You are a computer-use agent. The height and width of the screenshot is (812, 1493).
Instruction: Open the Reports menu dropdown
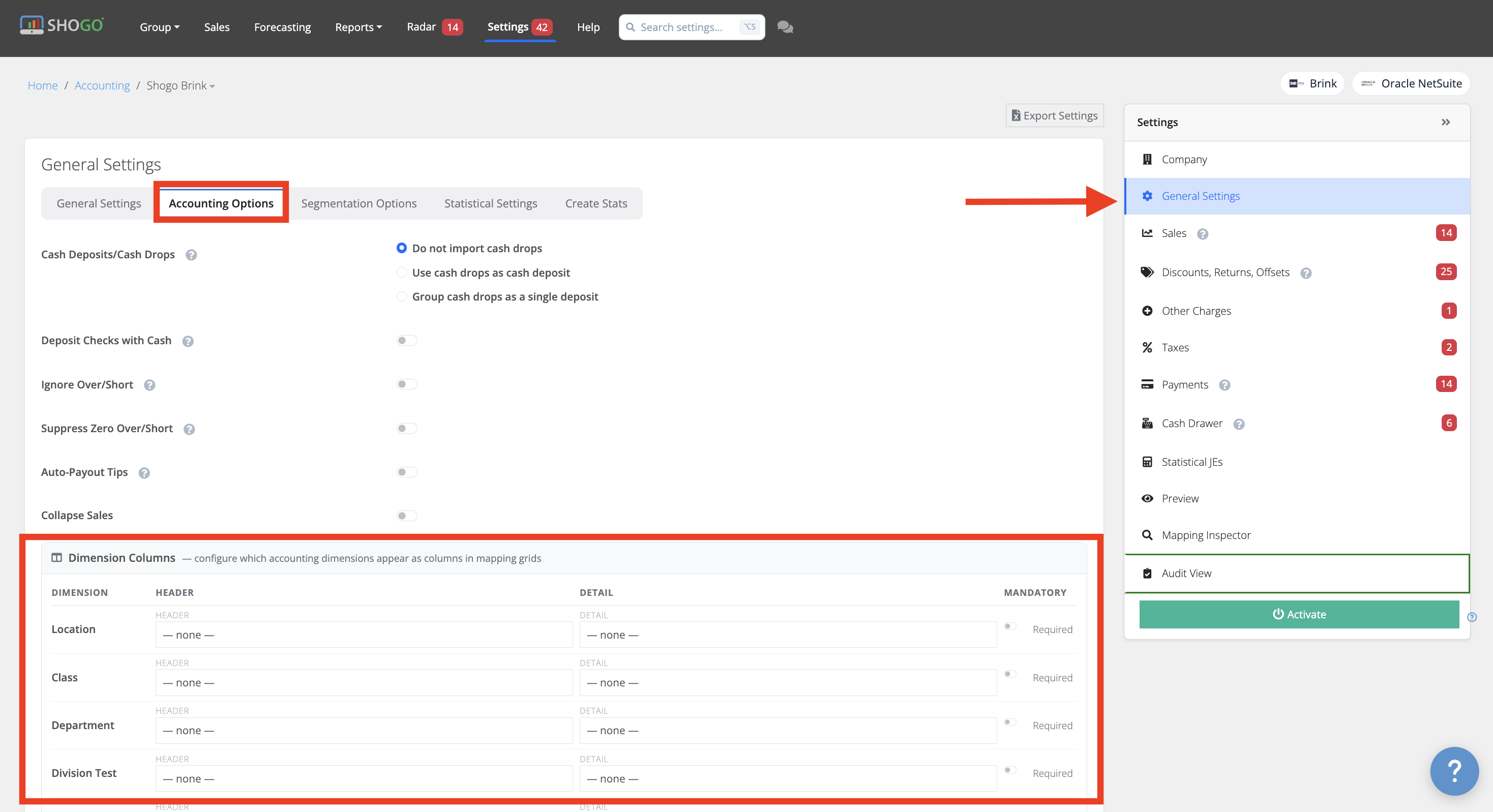coord(358,27)
